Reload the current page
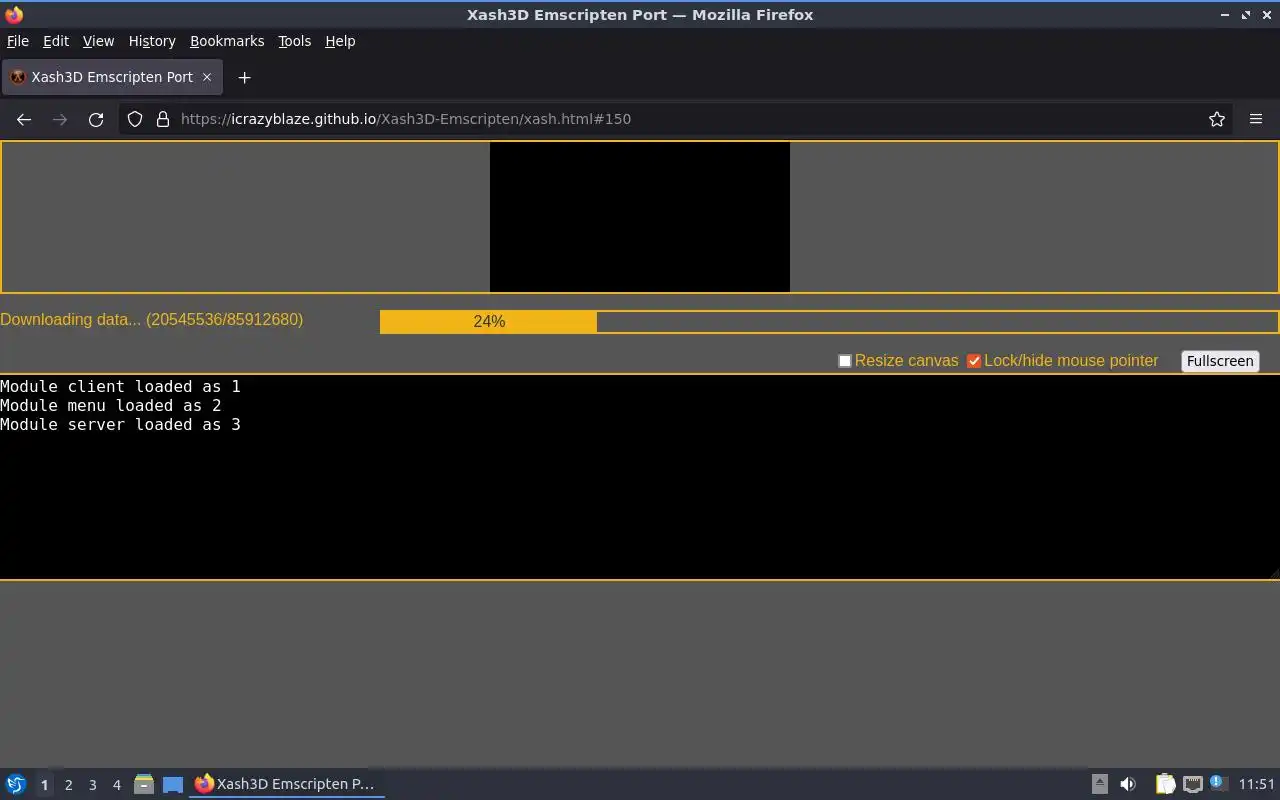 [x=96, y=119]
